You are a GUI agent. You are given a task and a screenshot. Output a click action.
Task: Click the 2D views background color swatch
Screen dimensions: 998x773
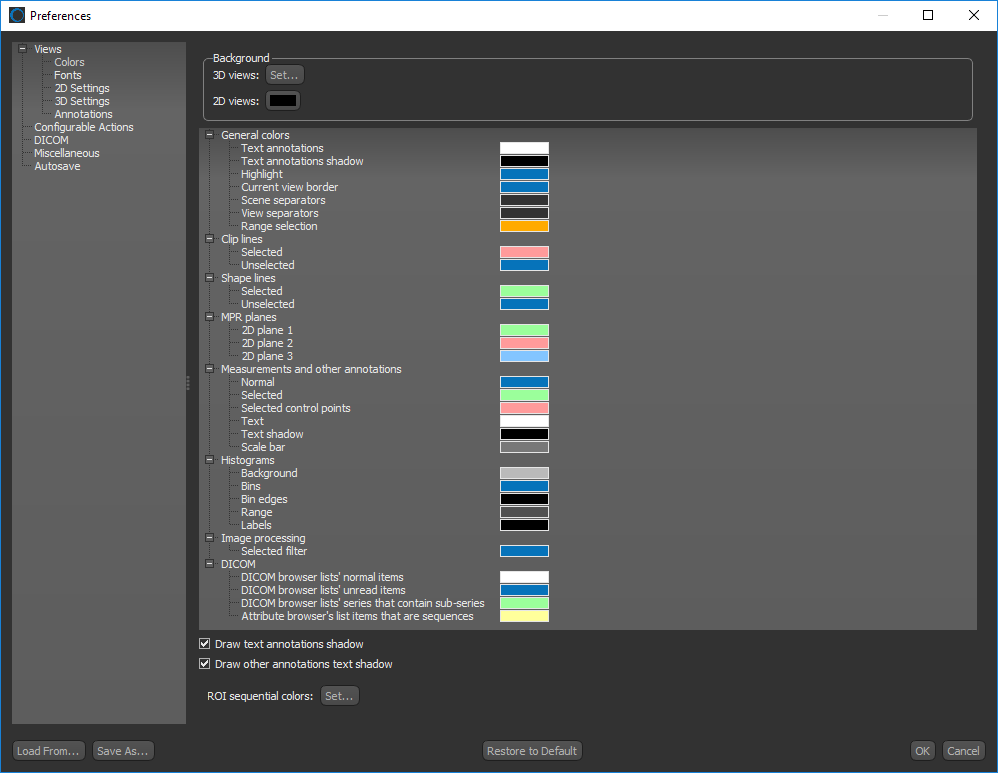(283, 101)
